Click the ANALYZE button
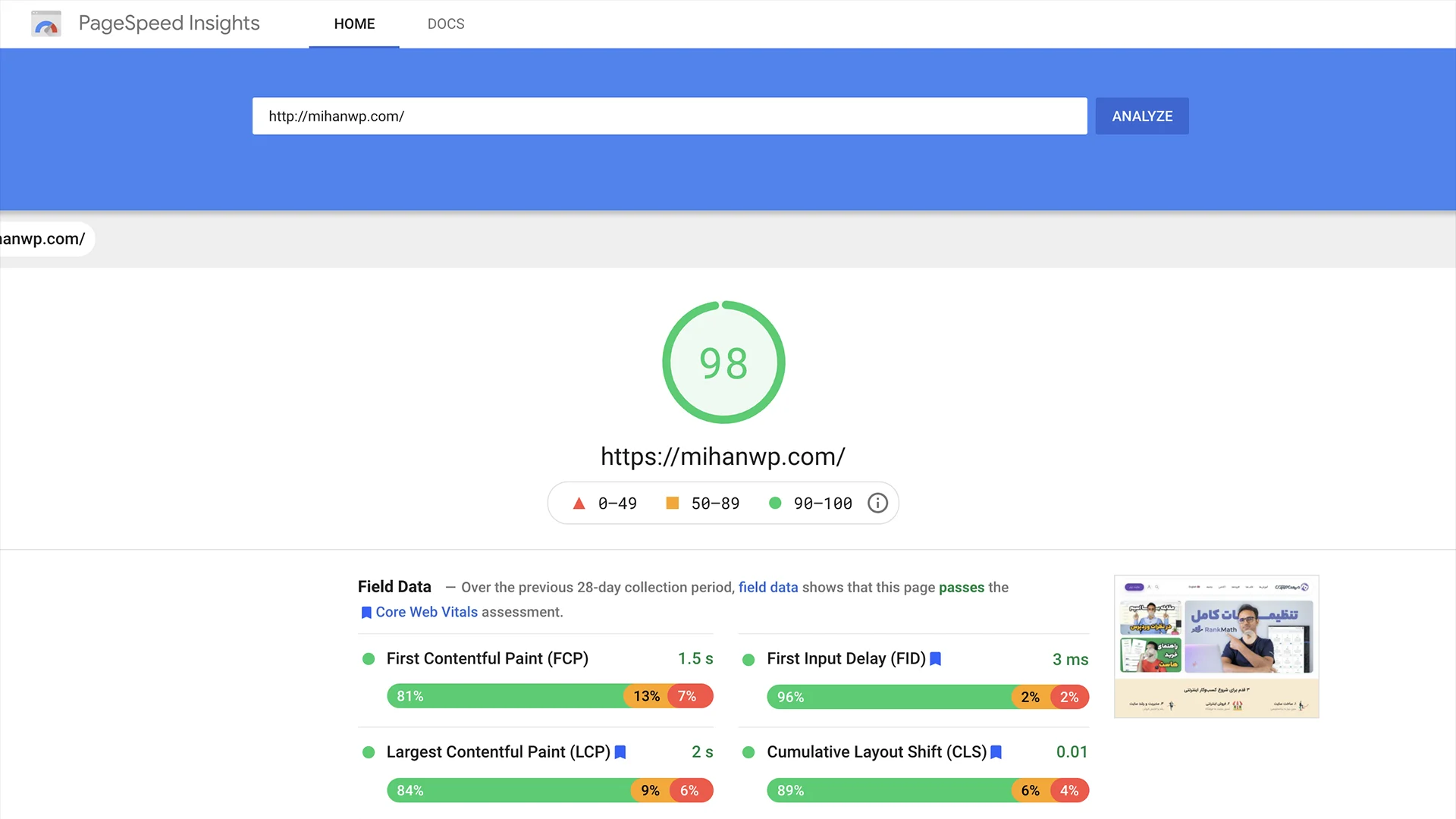This screenshot has height=819, width=1456. click(1142, 116)
